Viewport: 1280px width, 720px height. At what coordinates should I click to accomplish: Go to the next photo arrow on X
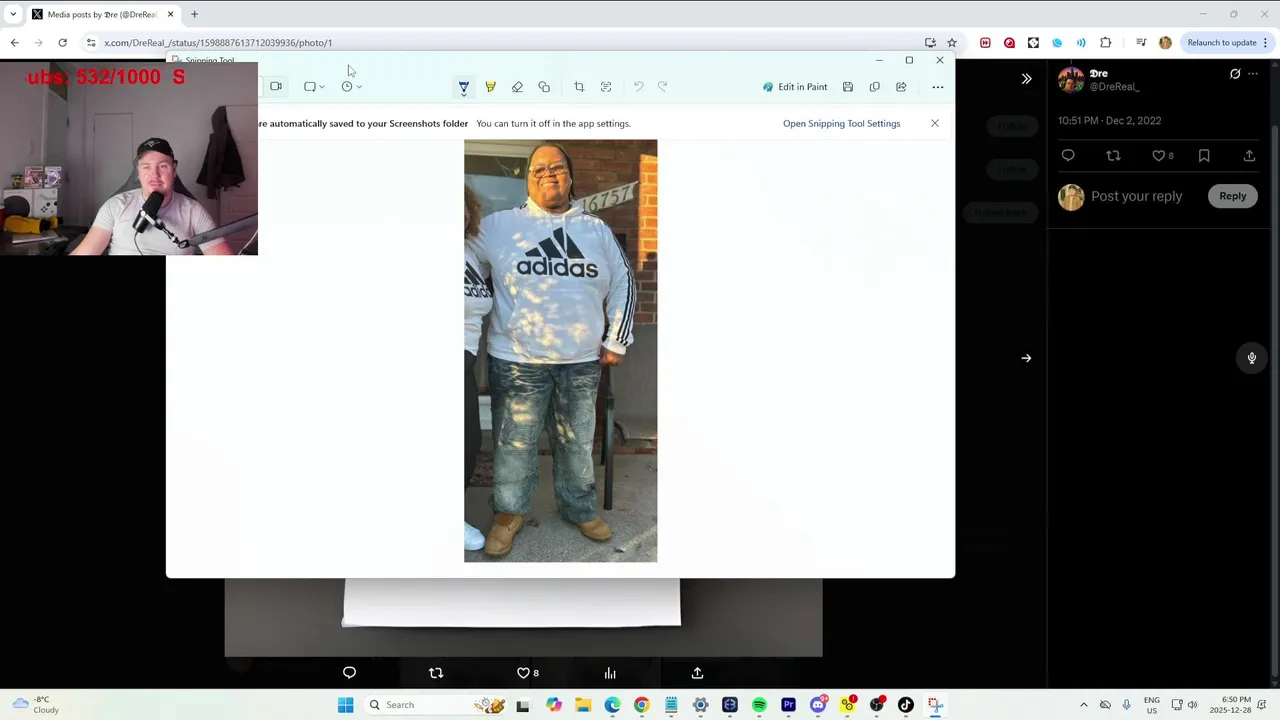1026,358
